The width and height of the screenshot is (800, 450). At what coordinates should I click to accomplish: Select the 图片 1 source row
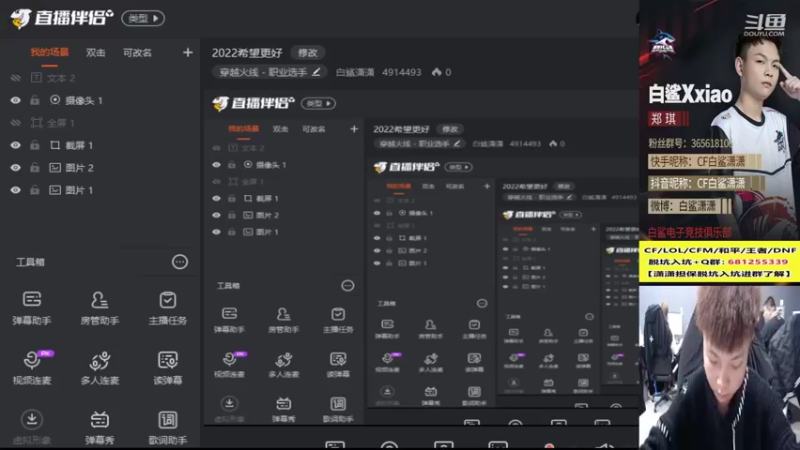tap(100, 190)
